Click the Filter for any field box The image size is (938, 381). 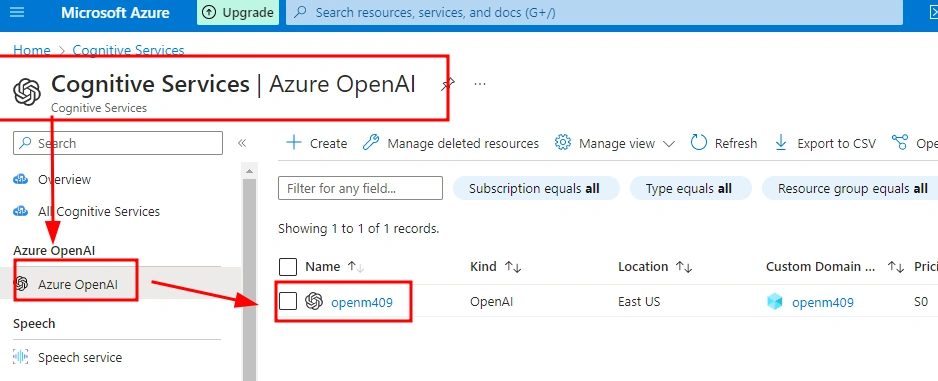[x=360, y=188]
